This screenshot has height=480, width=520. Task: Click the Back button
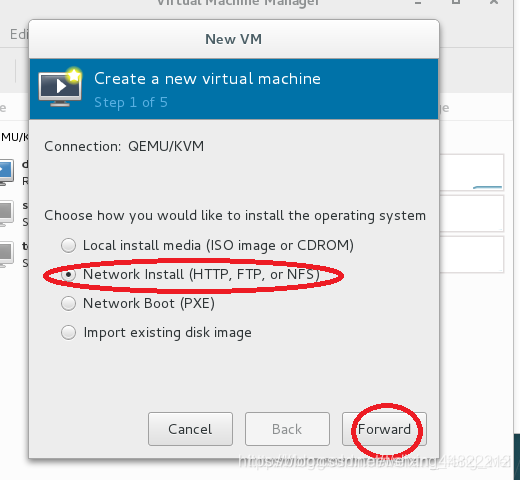click(x=287, y=429)
